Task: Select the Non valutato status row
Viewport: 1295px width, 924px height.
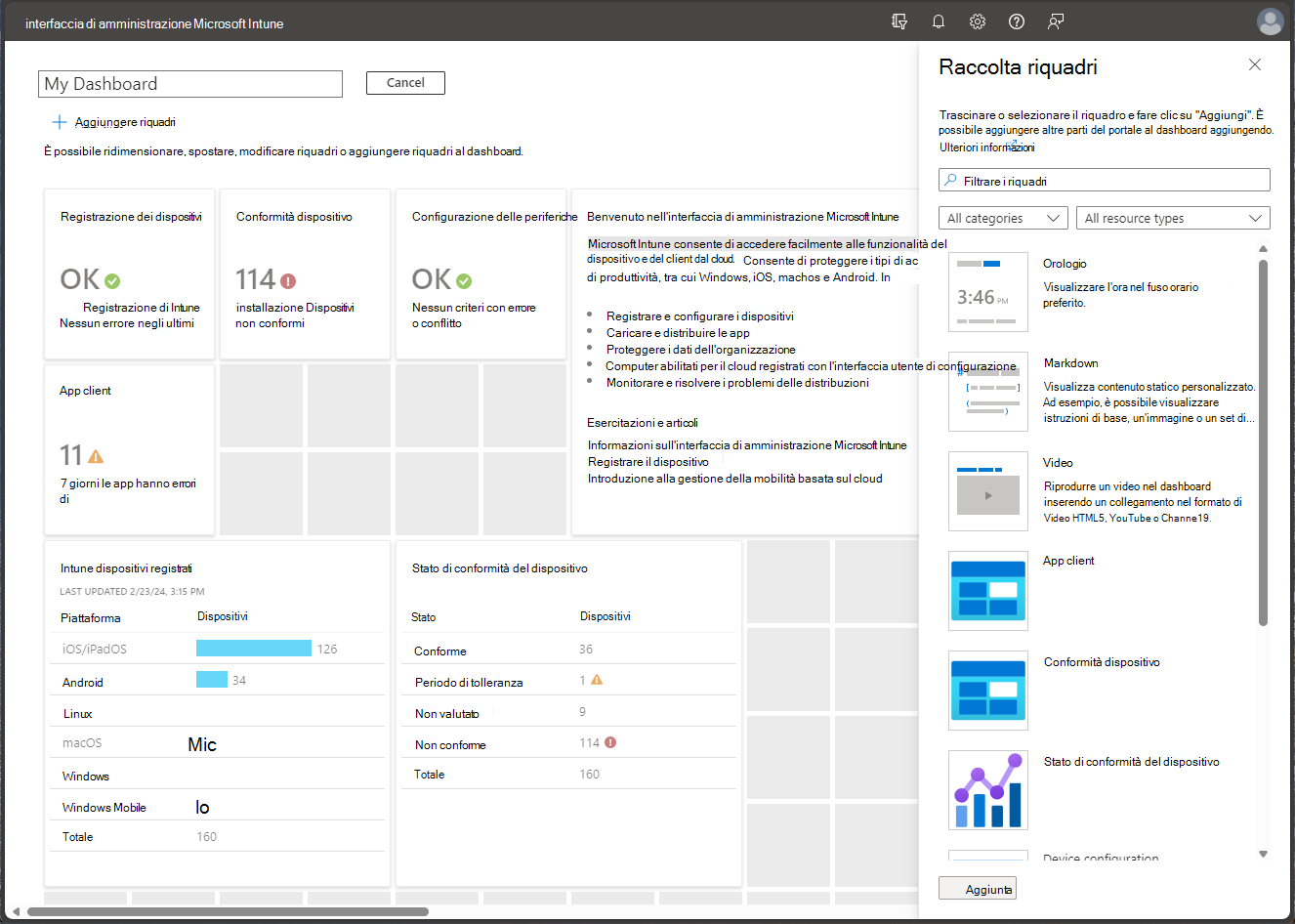Action: (x=568, y=713)
